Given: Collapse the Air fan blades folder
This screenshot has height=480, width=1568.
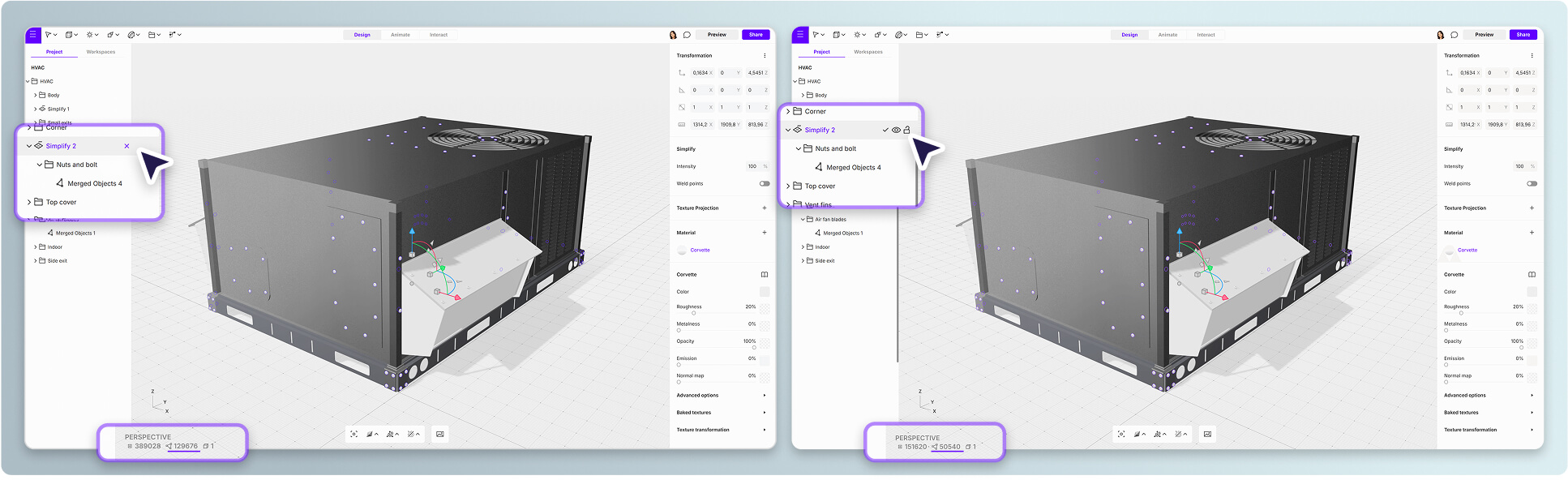Looking at the screenshot, I should (803, 219).
